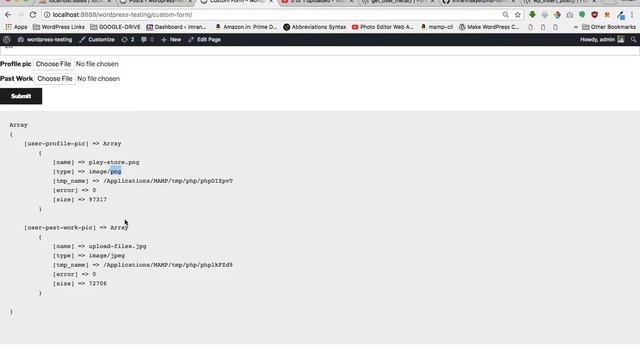The height and width of the screenshot is (360, 640).
Task: Open the Amazon.in: Prime bookmark
Action: pyautogui.click(x=246, y=27)
